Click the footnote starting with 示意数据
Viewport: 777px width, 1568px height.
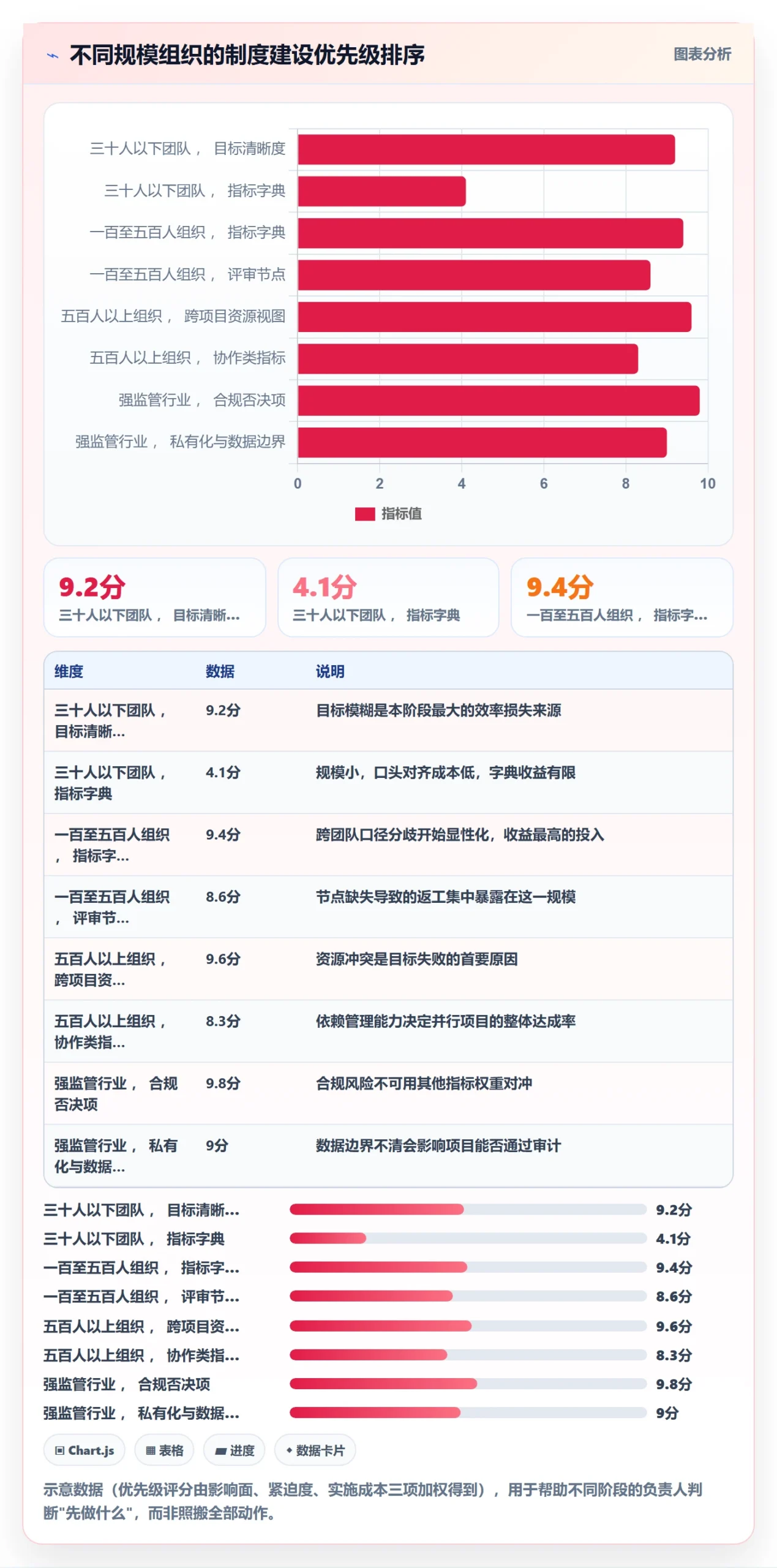[372, 1500]
